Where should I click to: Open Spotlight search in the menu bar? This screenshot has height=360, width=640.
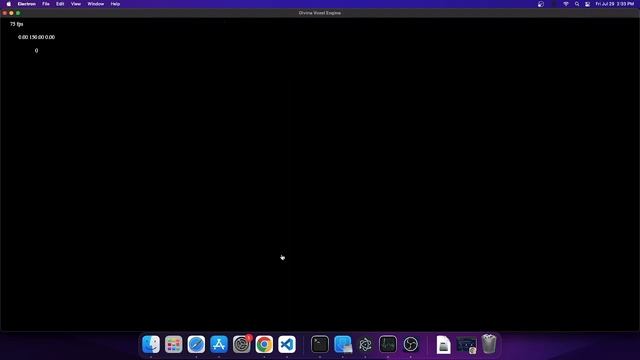click(x=577, y=4)
